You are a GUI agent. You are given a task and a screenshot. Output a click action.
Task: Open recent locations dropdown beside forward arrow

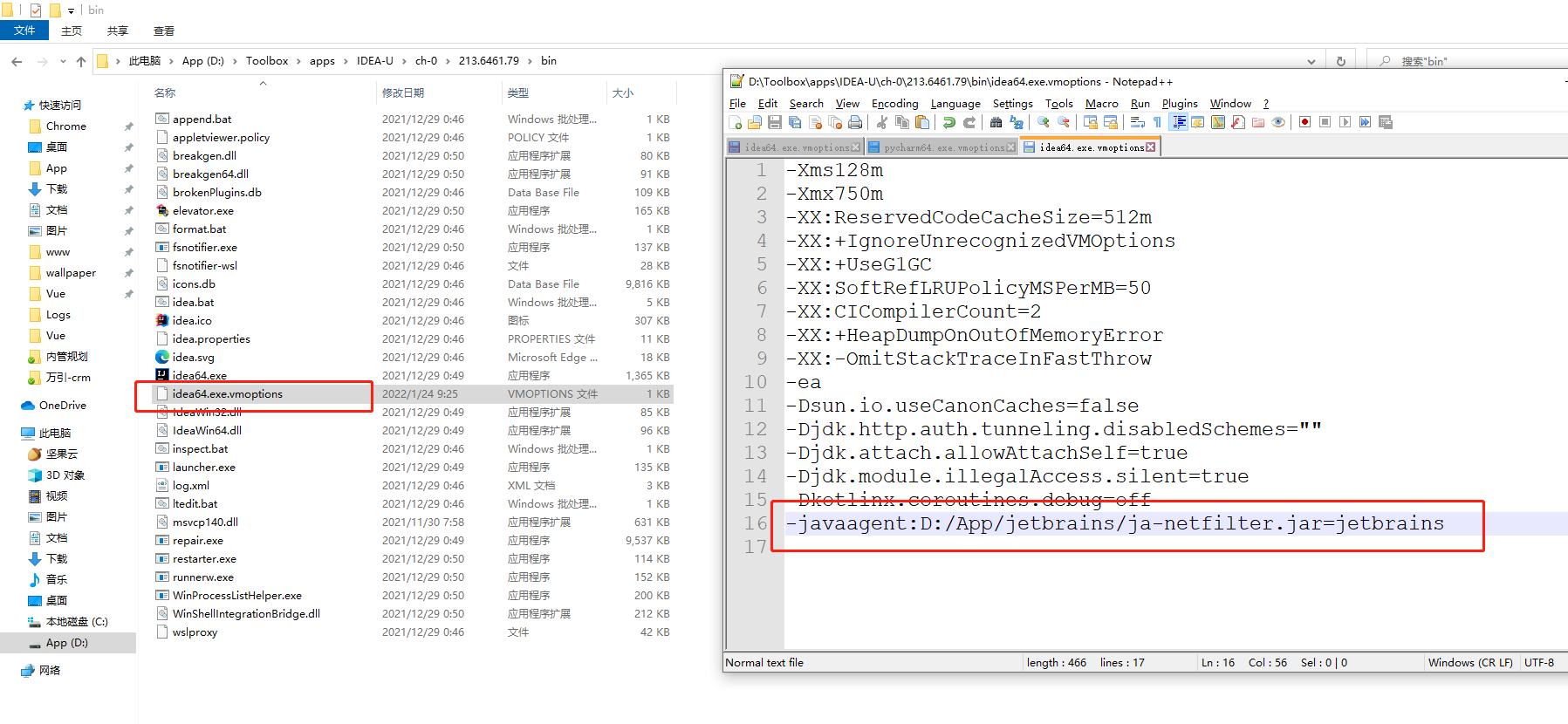(63, 61)
